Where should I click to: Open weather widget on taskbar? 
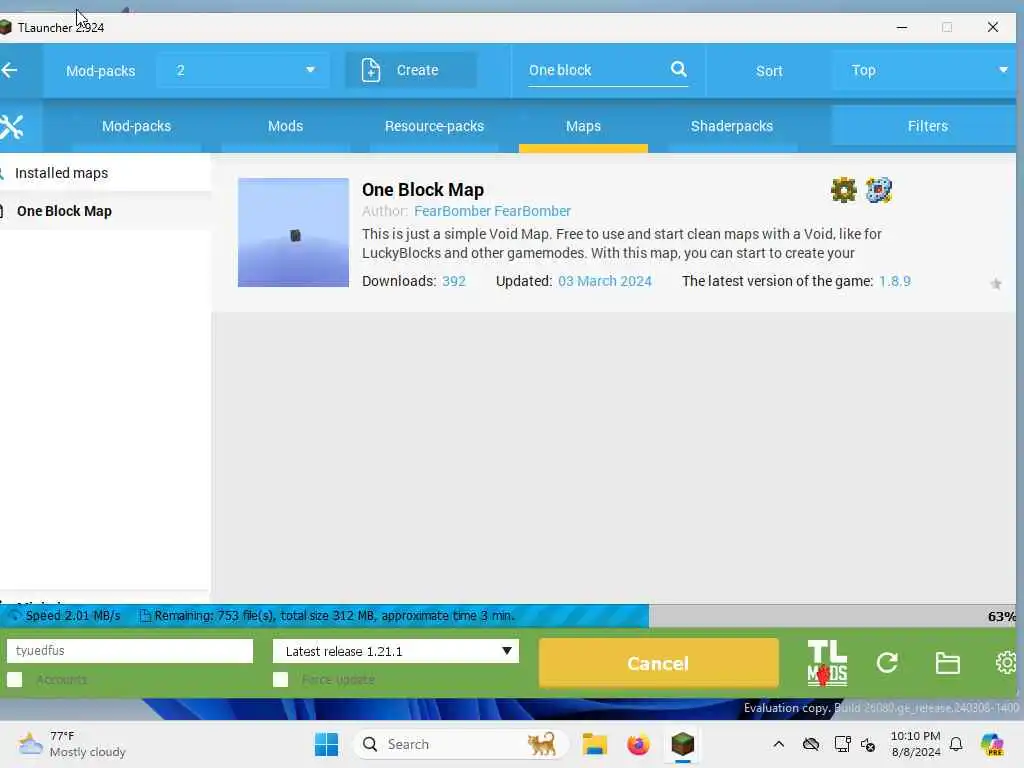click(72, 744)
